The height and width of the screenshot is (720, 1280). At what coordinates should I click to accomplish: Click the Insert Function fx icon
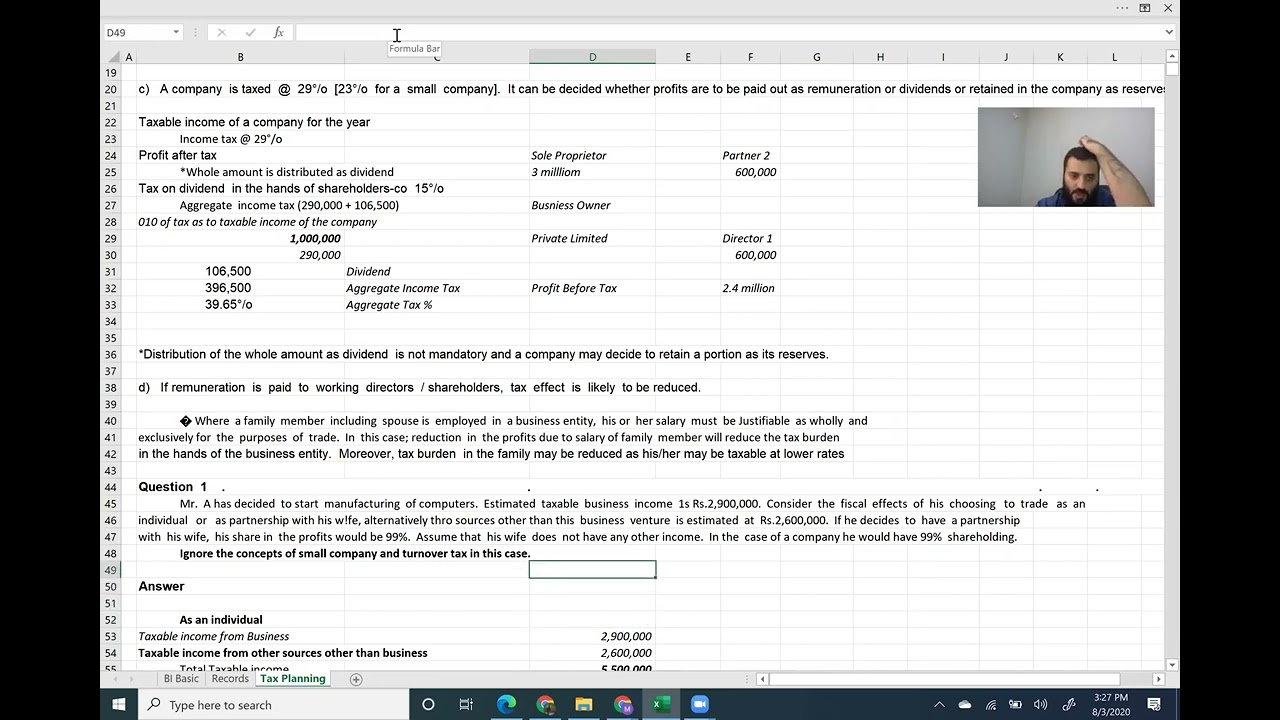[x=278, y=32]
